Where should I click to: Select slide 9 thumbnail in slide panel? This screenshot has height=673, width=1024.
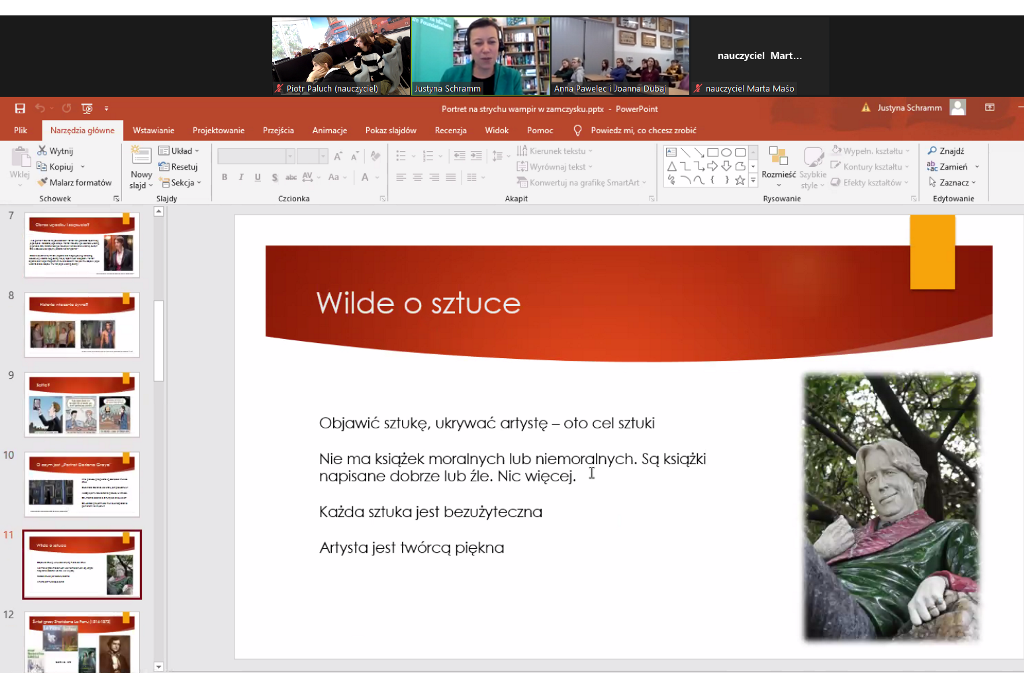(82, 405)
